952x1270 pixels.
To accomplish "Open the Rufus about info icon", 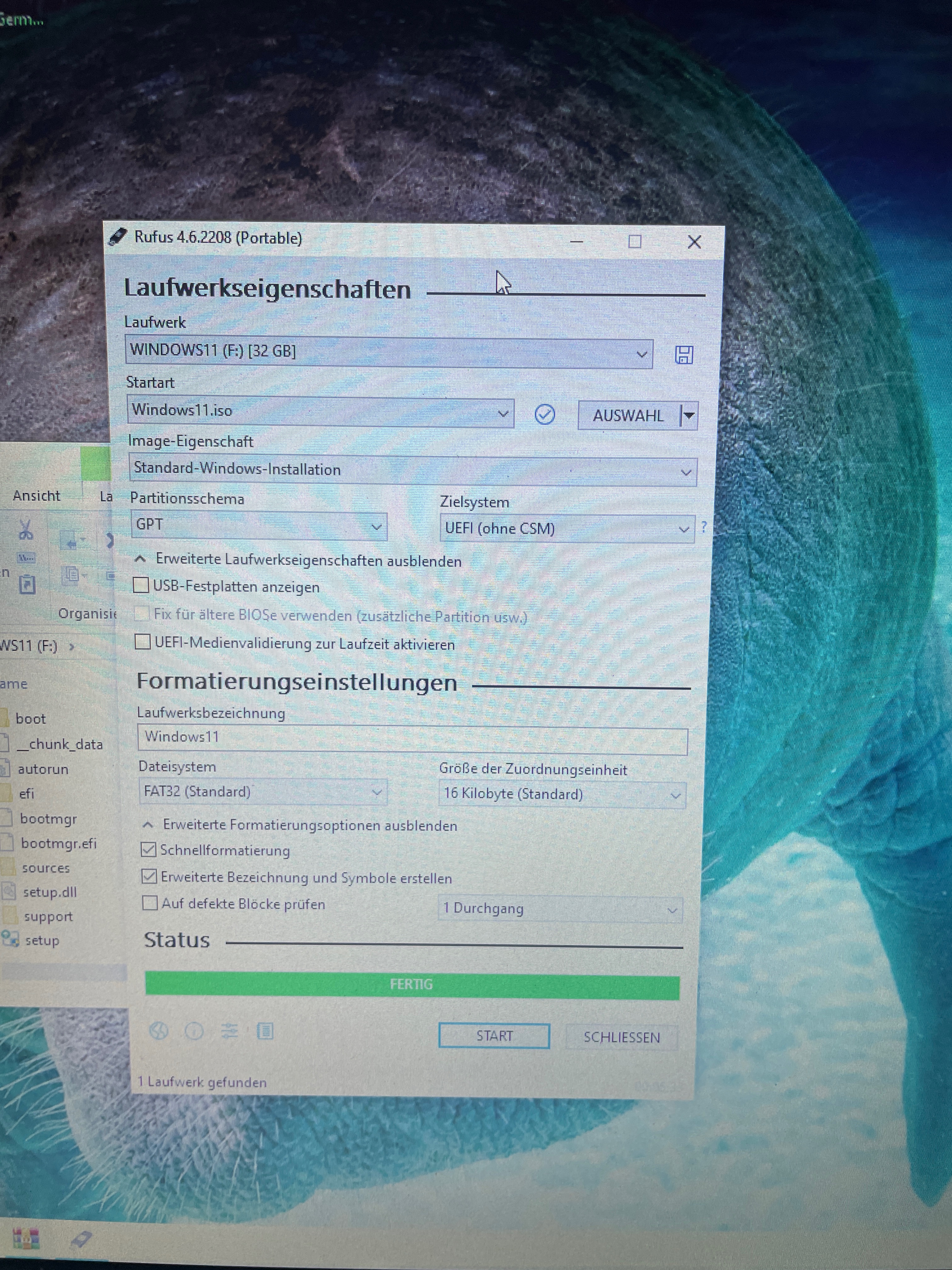I will pos(194,1031).
